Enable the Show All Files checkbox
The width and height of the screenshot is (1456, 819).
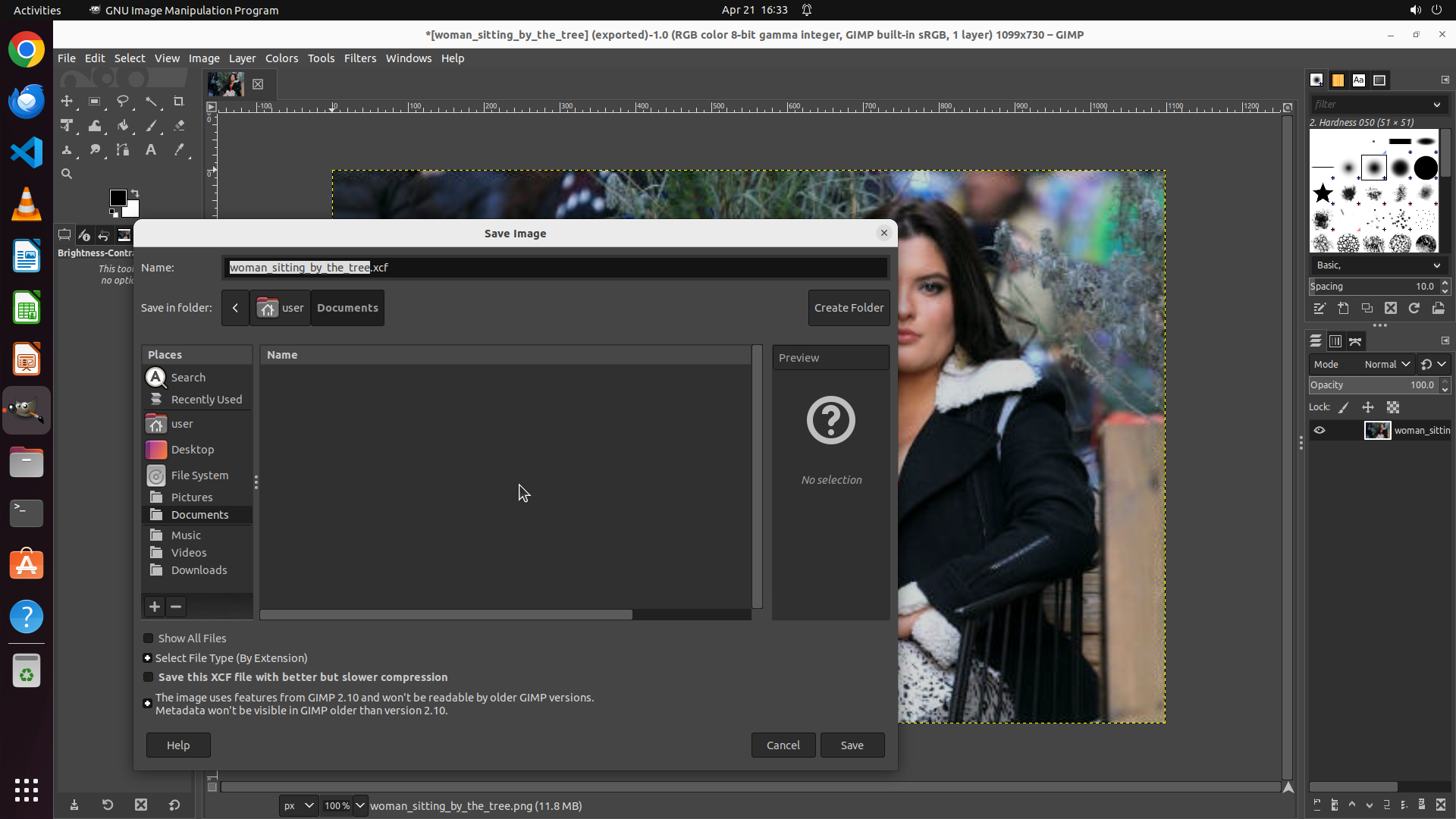[x=149, y=639]
